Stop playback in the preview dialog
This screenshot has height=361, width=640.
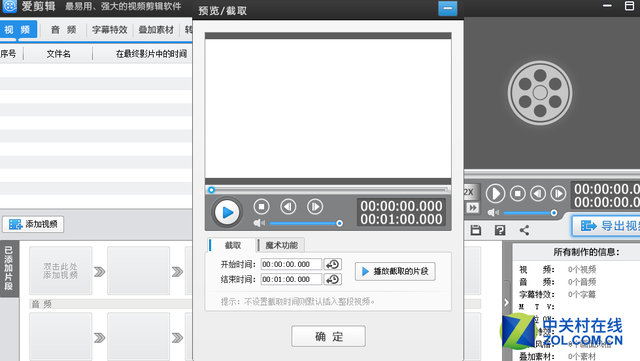click(x=262, y=207)
